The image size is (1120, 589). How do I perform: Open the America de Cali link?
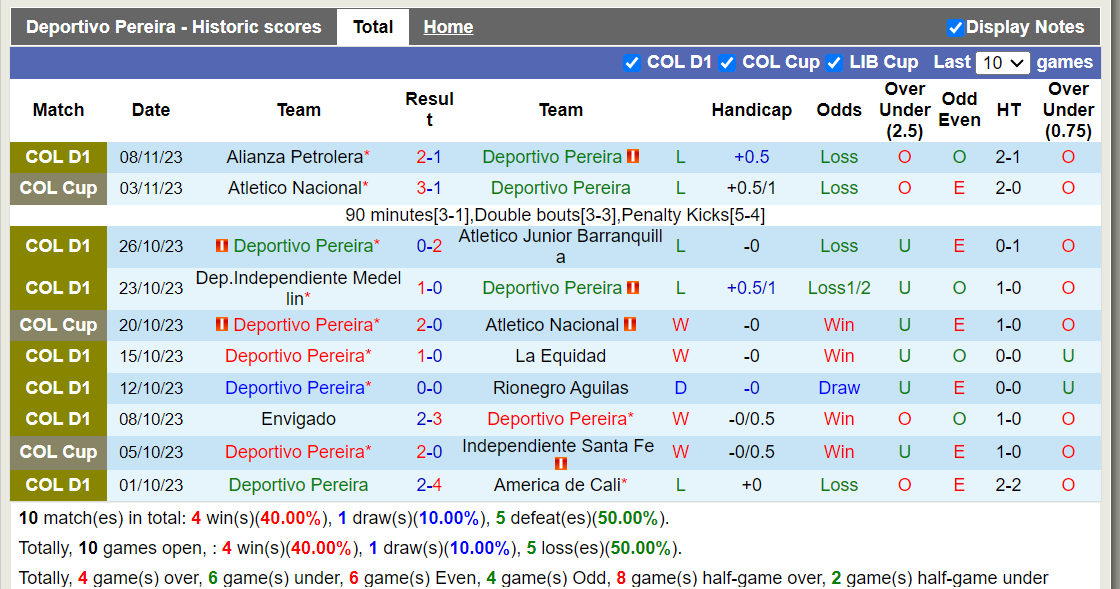click(x=560, y=485)
